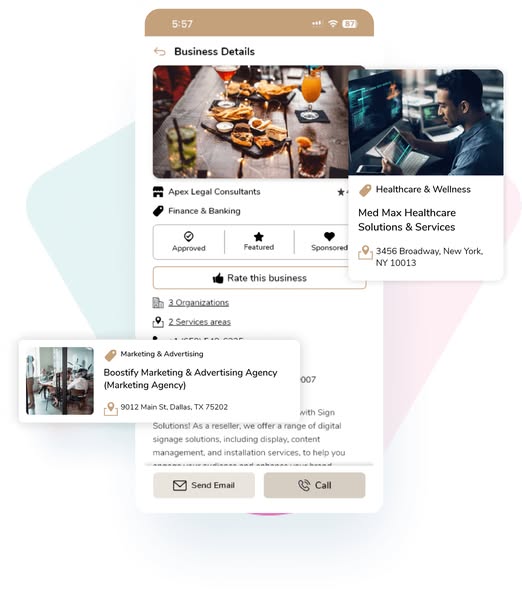The image size is (522, 600).
Task: Open the 3 Organizations link
Action: [x=199, y=302]
